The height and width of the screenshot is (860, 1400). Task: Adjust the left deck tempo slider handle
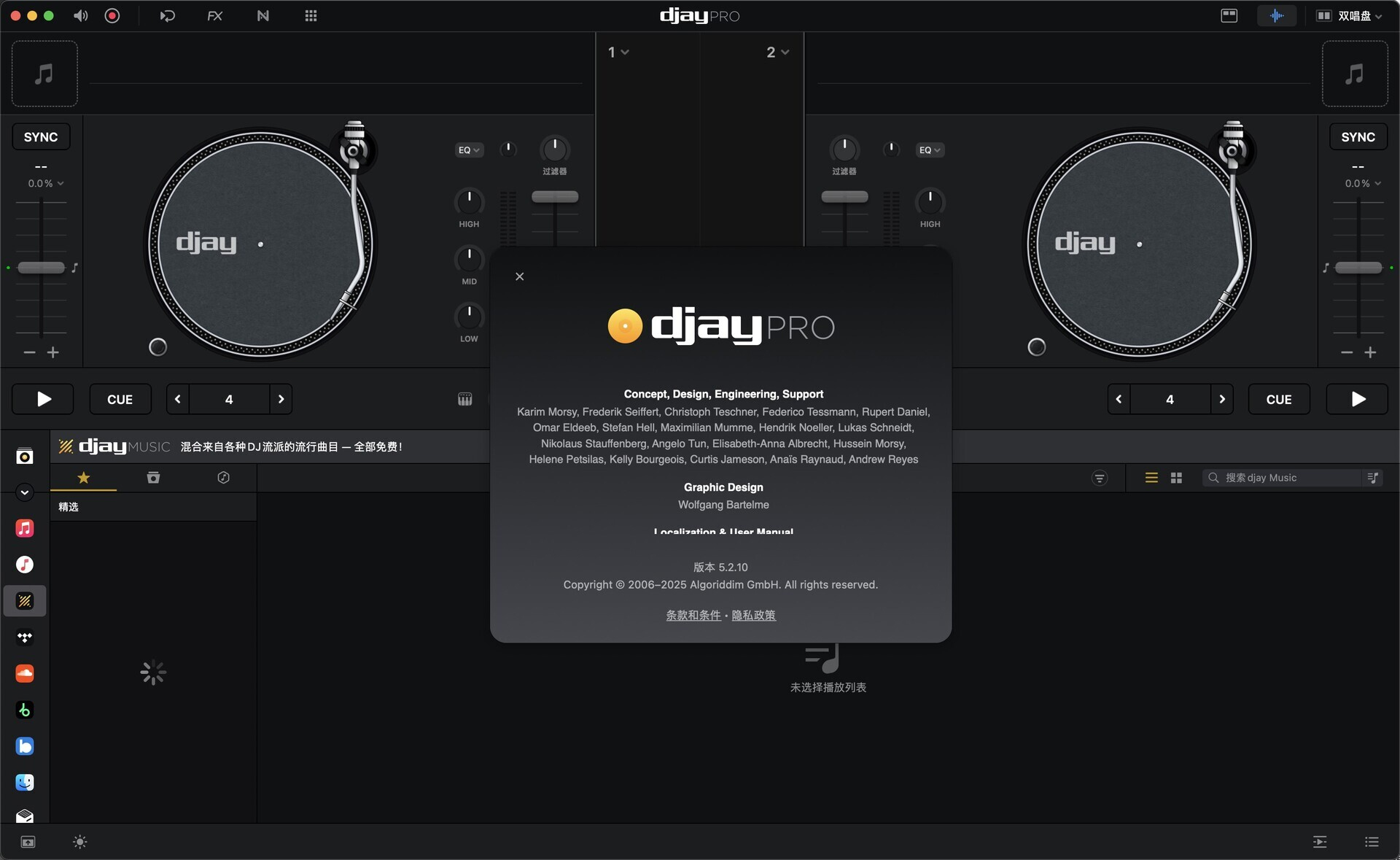point(42,268)
